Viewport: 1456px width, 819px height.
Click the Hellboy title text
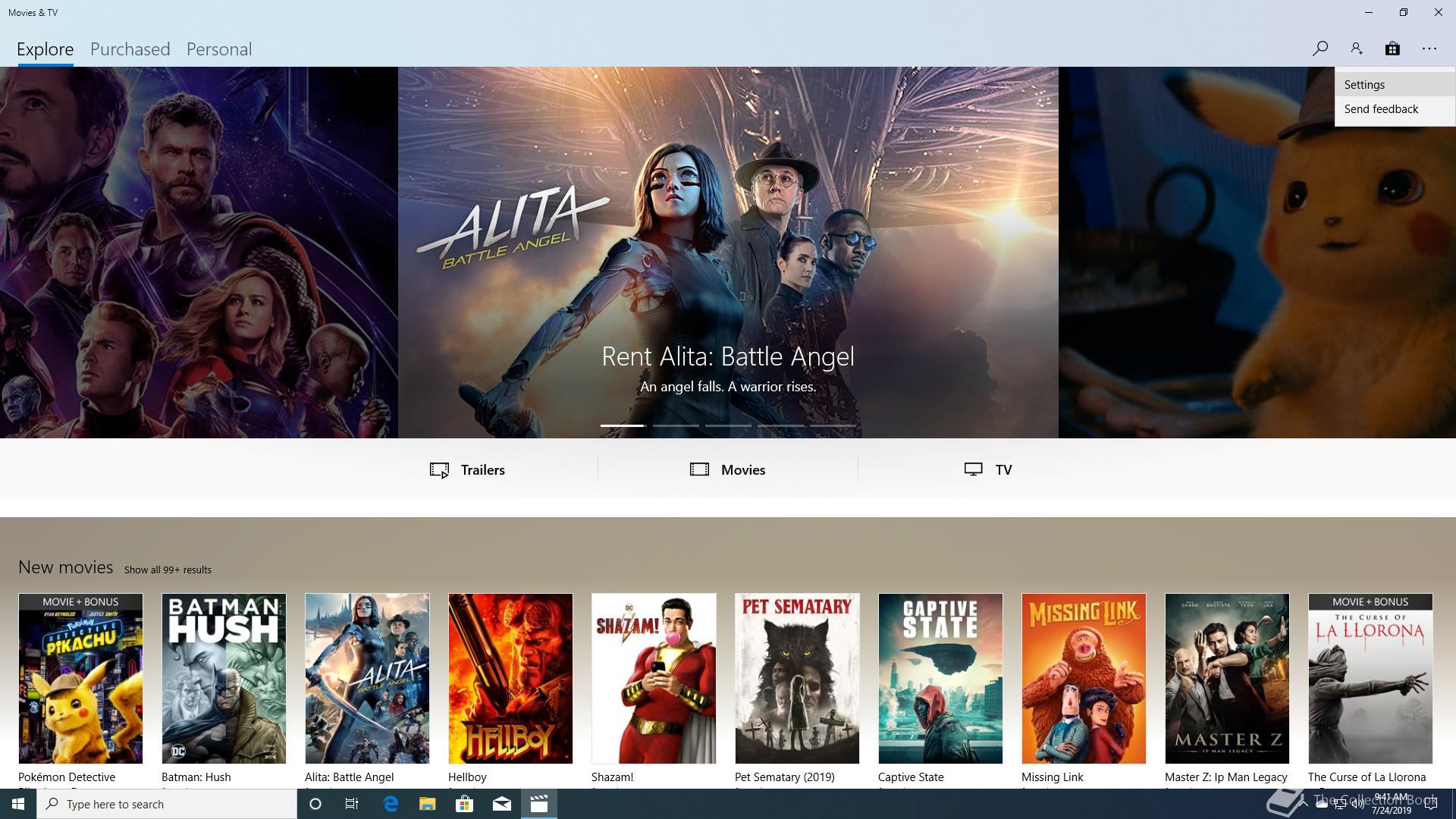pos(467,777)
